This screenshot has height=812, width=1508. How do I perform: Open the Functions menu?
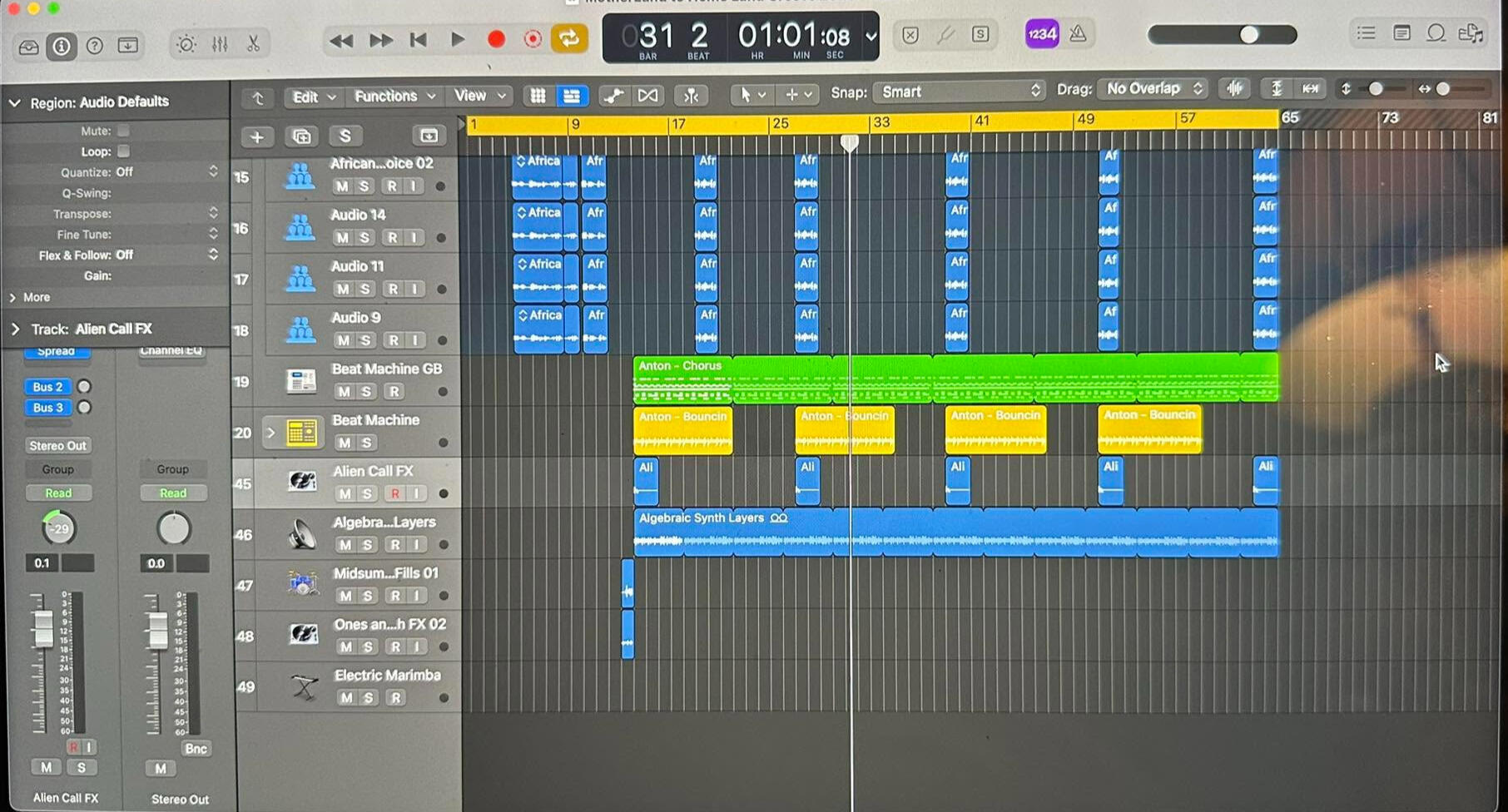(x=394, y=97)
